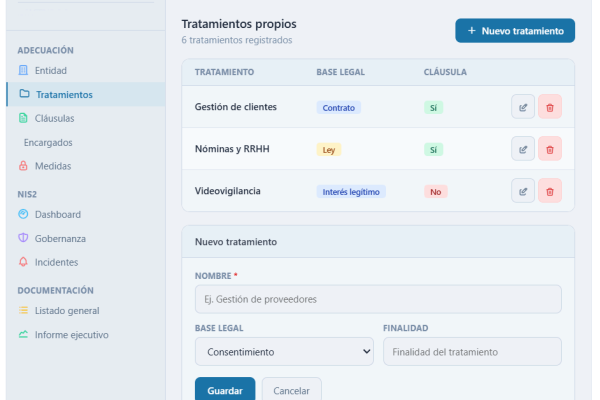
Task: Click the Informe ejecutivo chart icon
Action: (23, 334)
